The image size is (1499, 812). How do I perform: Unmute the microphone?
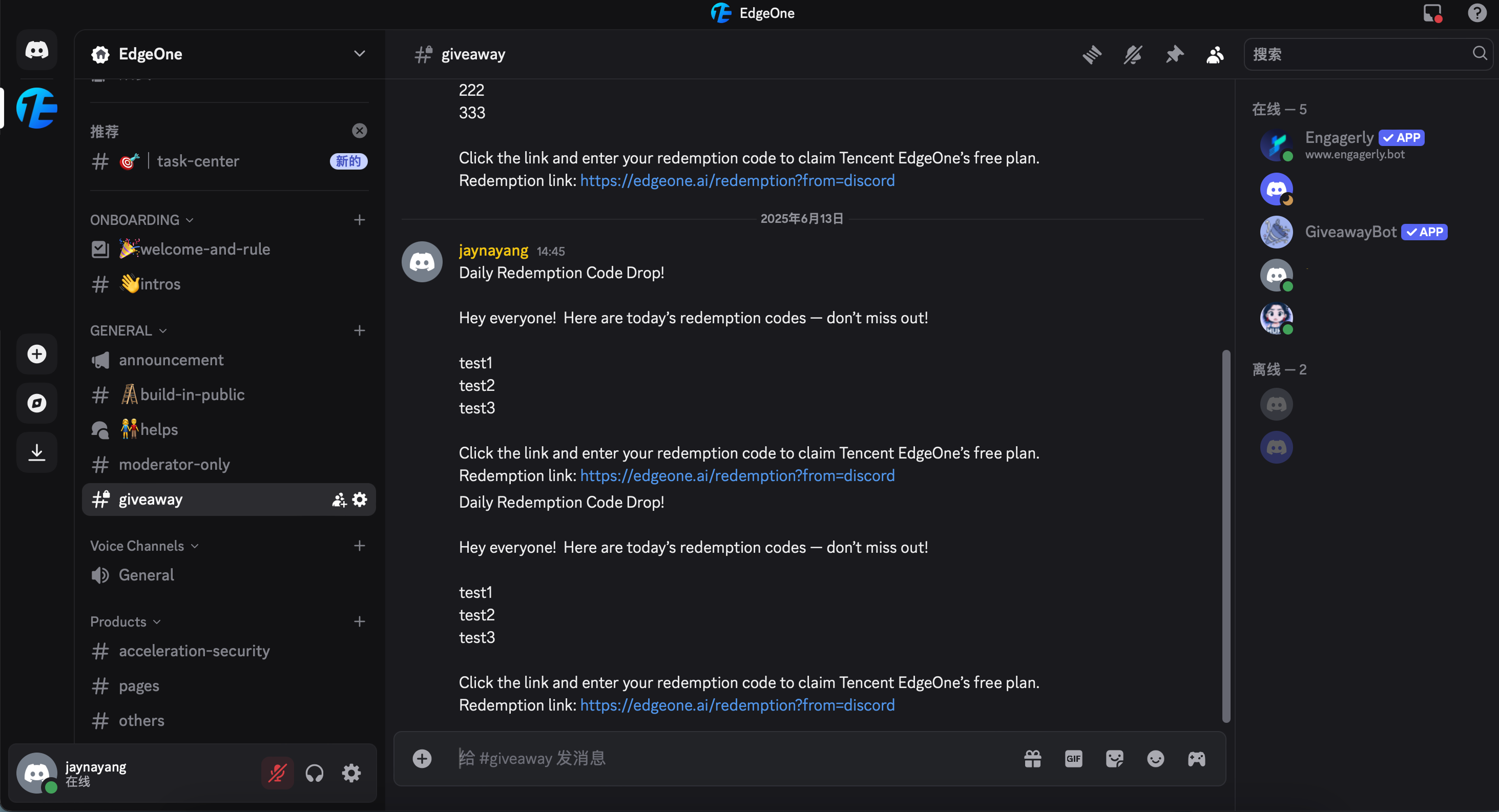tap(277, 773)
